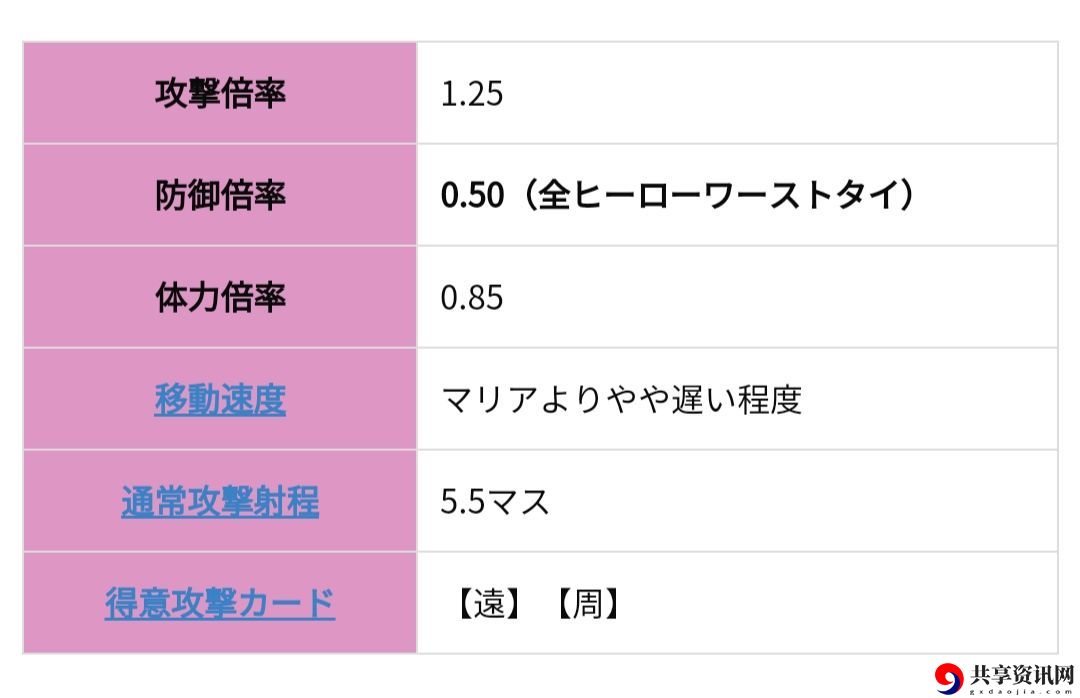The image size is (1080, 698).
Task: Click the white cell beside 攻撃倍率
Action: tap(737, 93)
